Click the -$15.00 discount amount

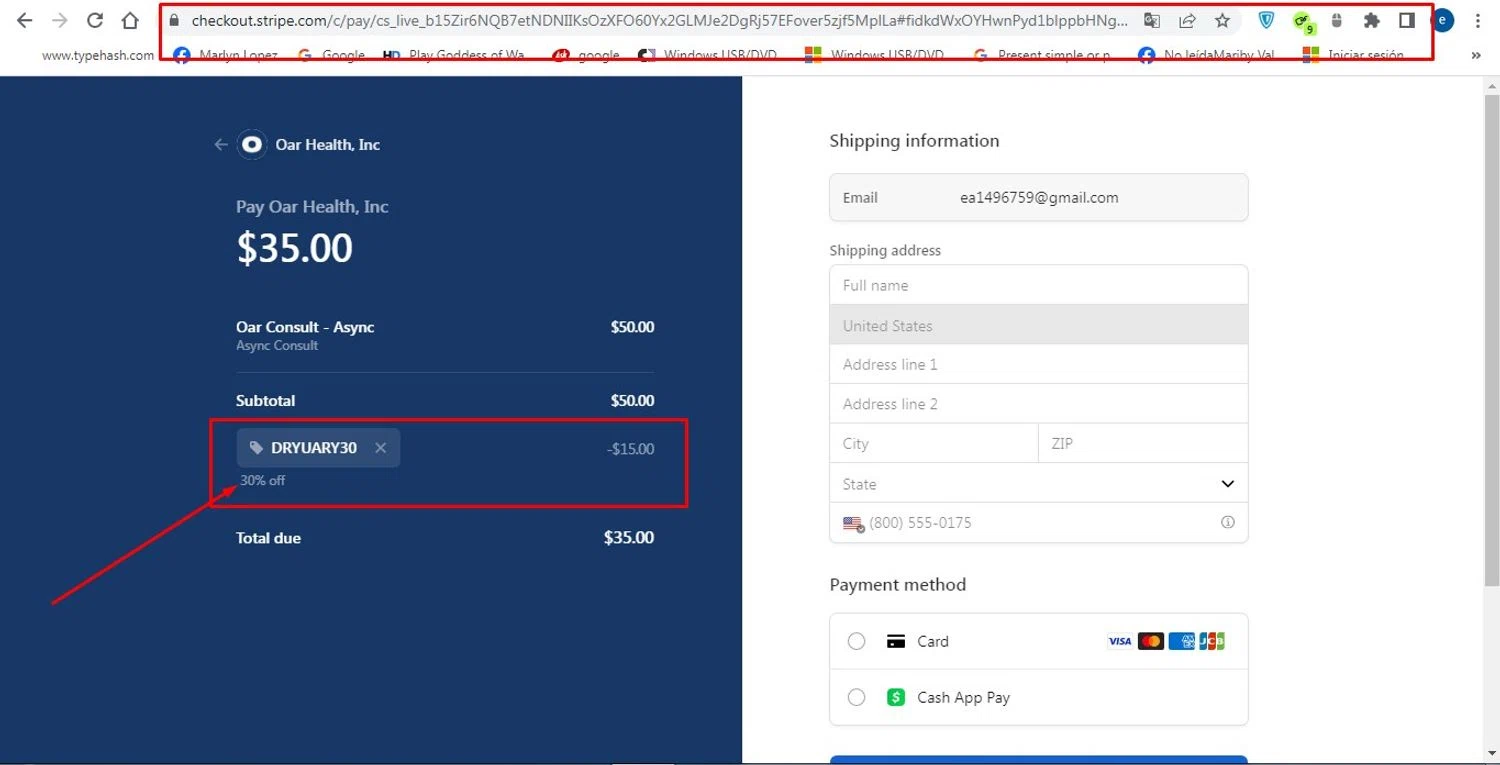coord(631,449)
